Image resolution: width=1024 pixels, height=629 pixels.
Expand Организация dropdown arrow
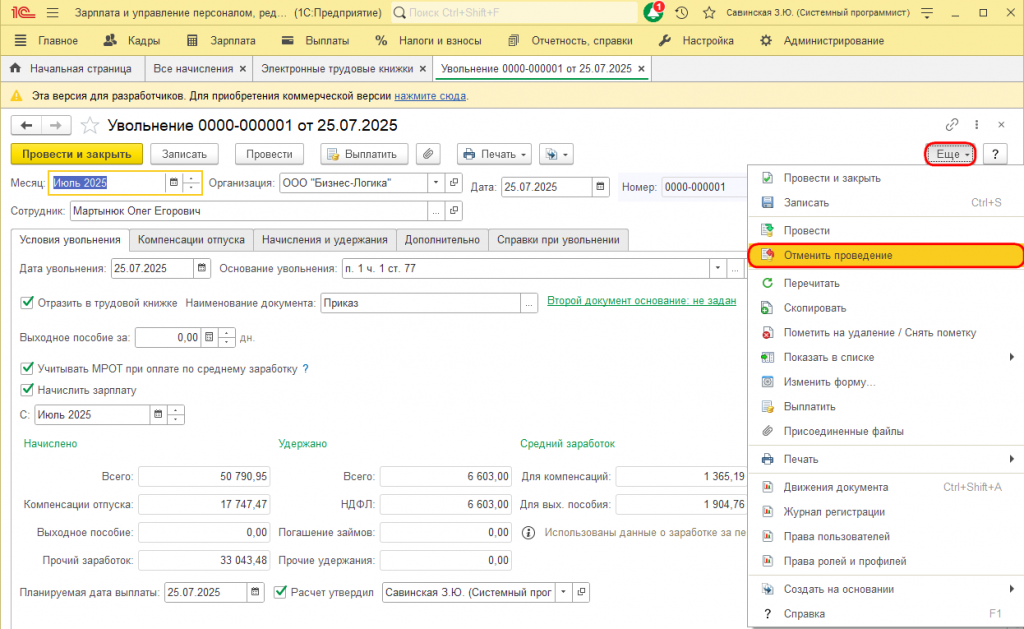[436, 183]
